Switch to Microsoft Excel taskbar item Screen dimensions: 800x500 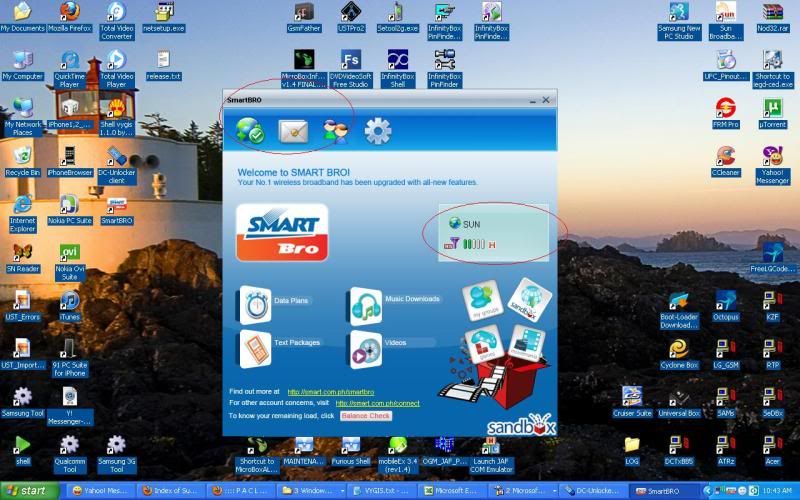tap(453, 491)
